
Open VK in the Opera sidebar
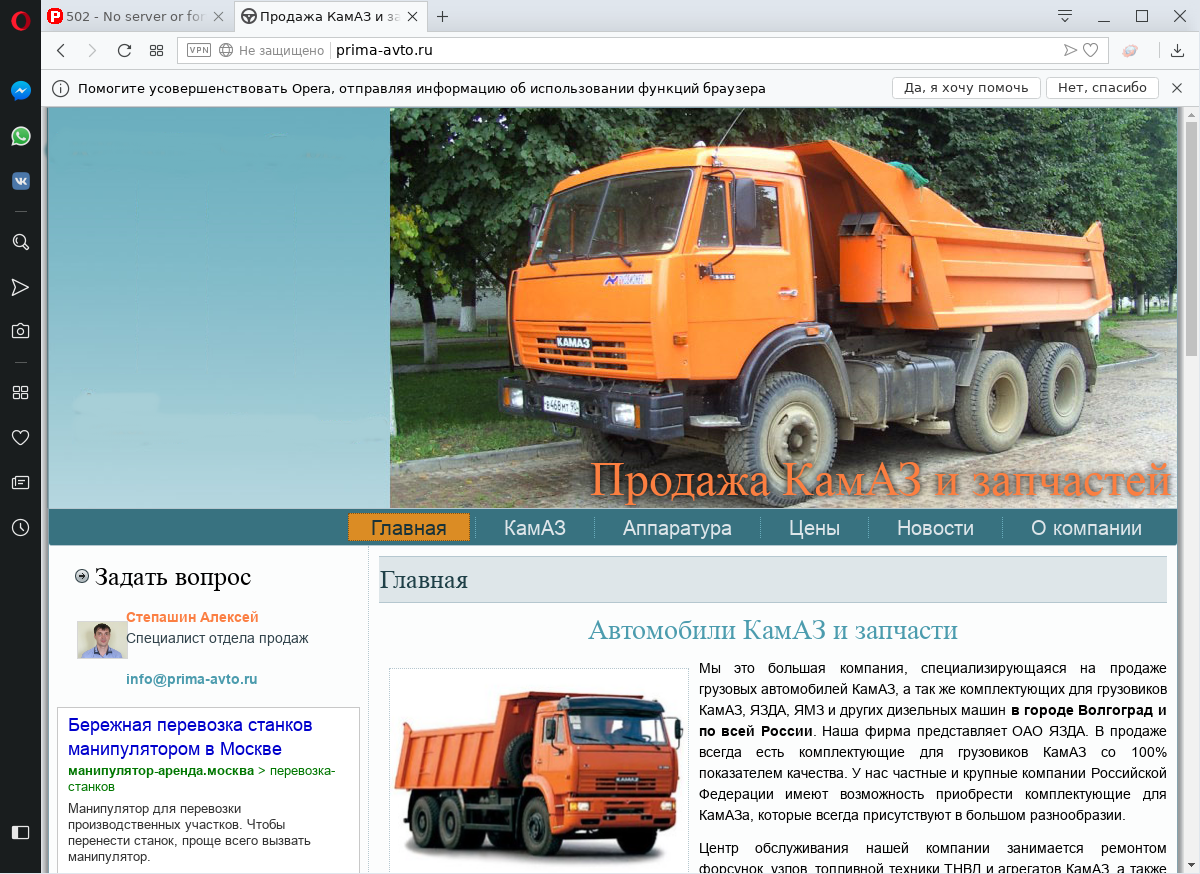tap(20, 181)
